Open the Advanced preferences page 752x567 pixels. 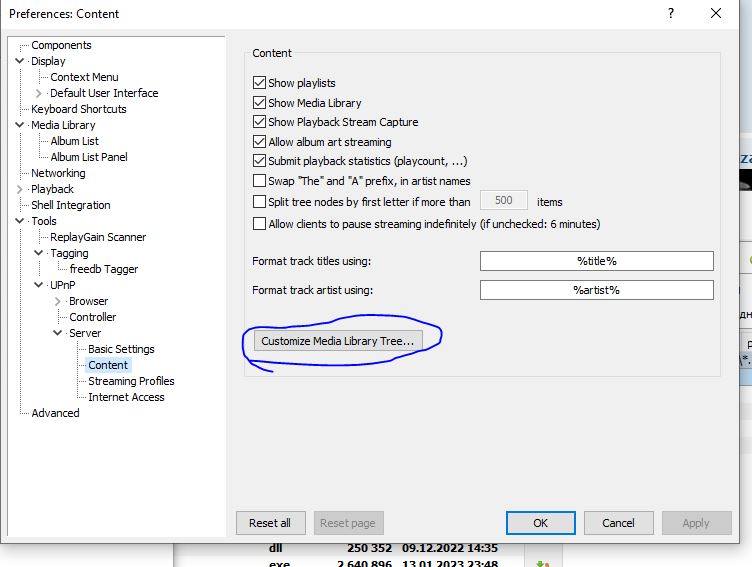tap(55, 413)
